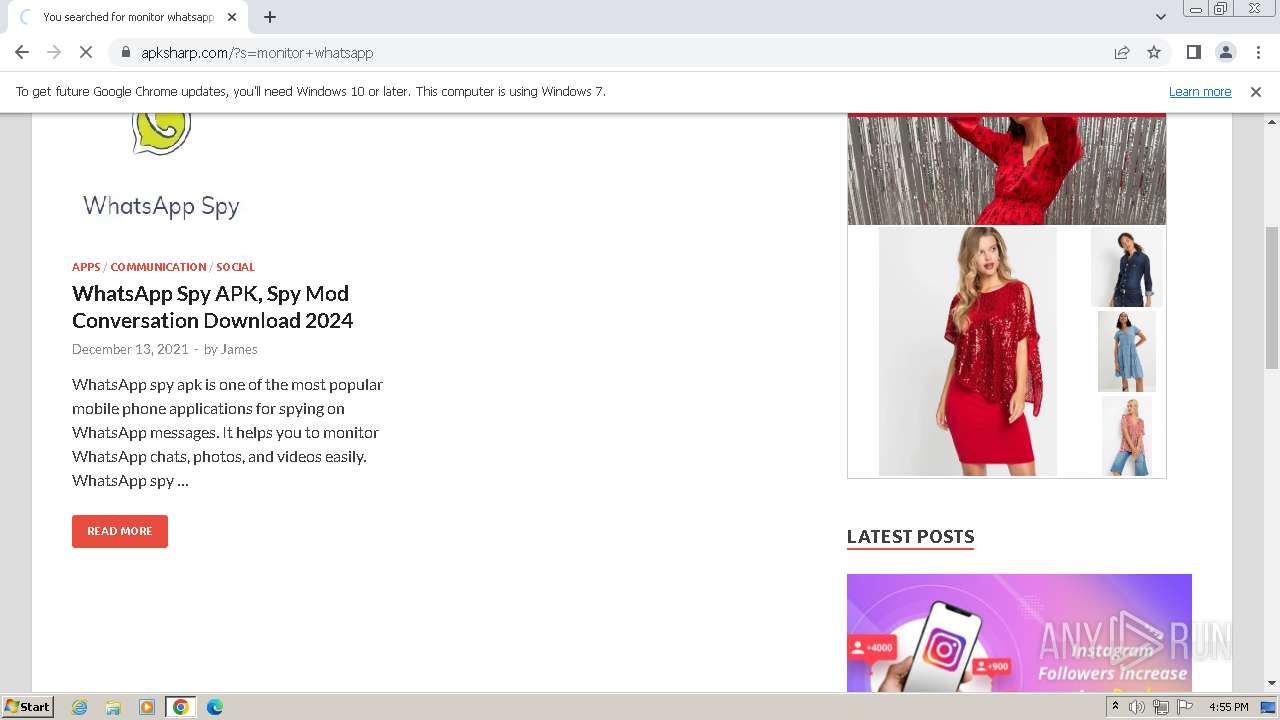Switch to Chrome in the taskbar

[x=180, y=707]
